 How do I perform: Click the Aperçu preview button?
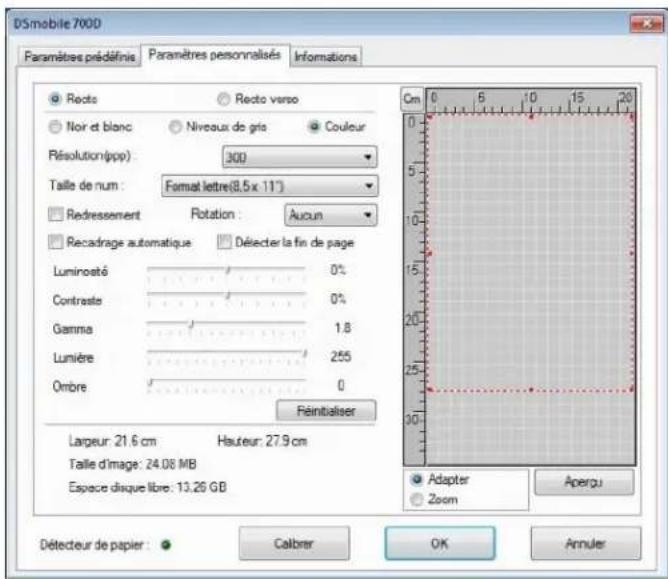point(584,482)
